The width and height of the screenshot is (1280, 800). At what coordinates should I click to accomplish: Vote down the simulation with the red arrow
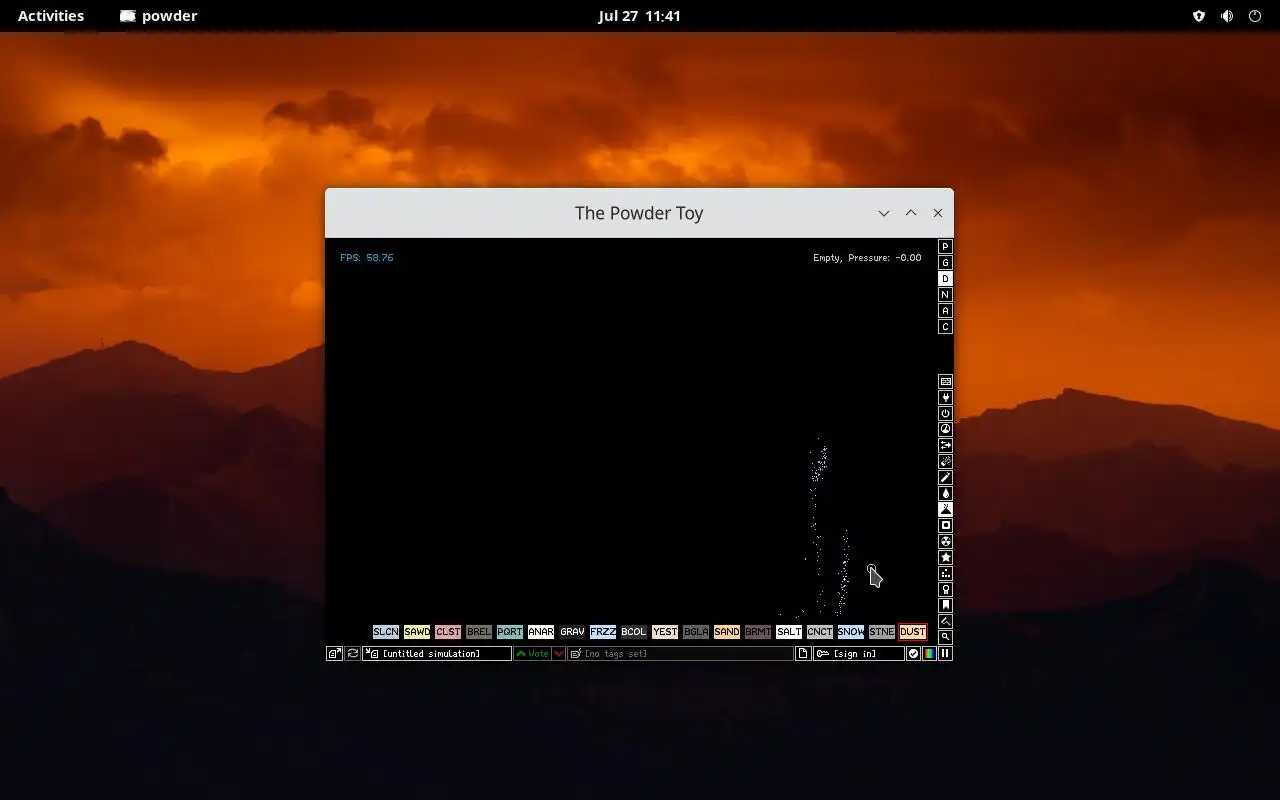(x=559, y=654)
